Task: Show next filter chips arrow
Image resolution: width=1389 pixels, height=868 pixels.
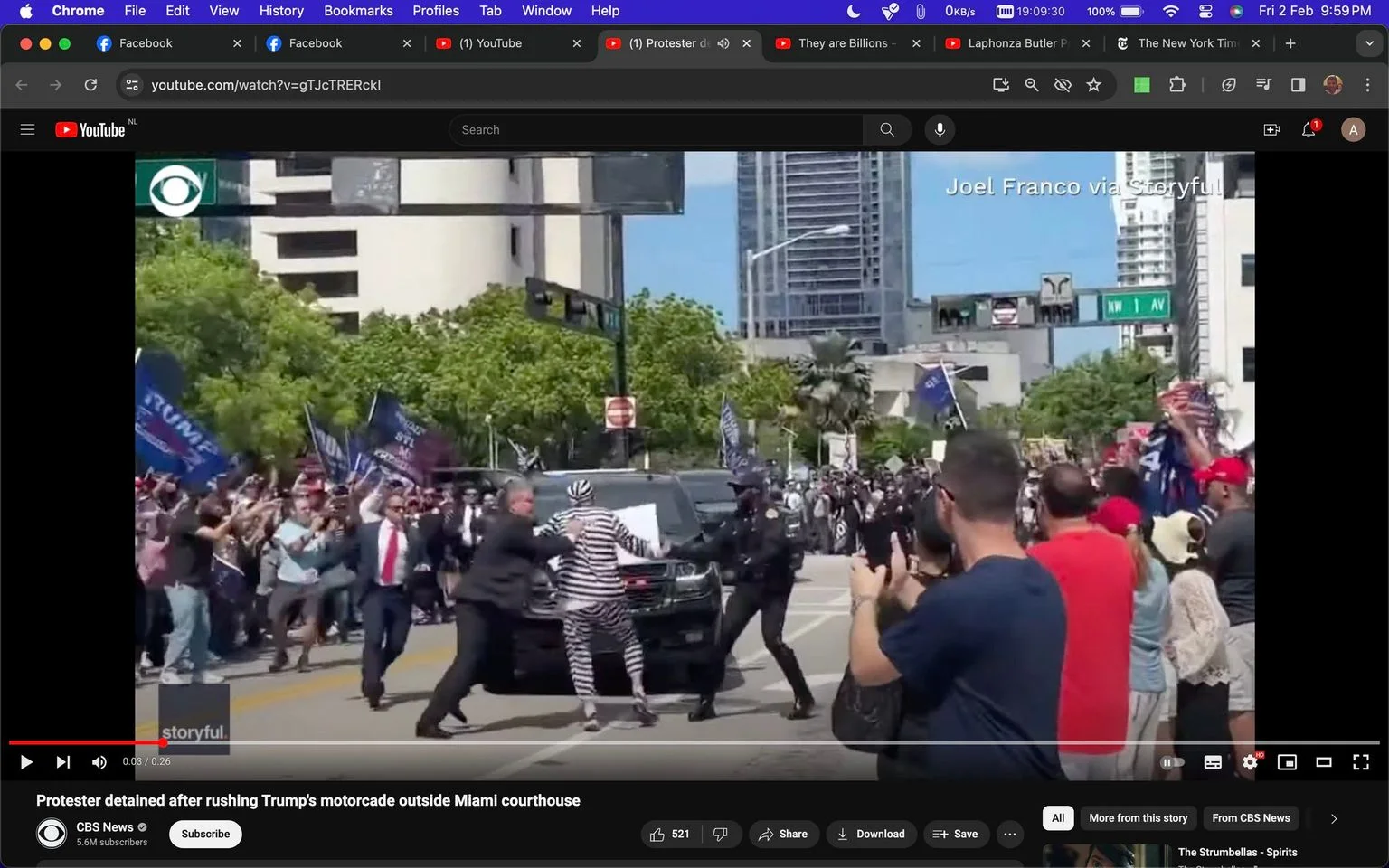Action: coord(1333,818)
